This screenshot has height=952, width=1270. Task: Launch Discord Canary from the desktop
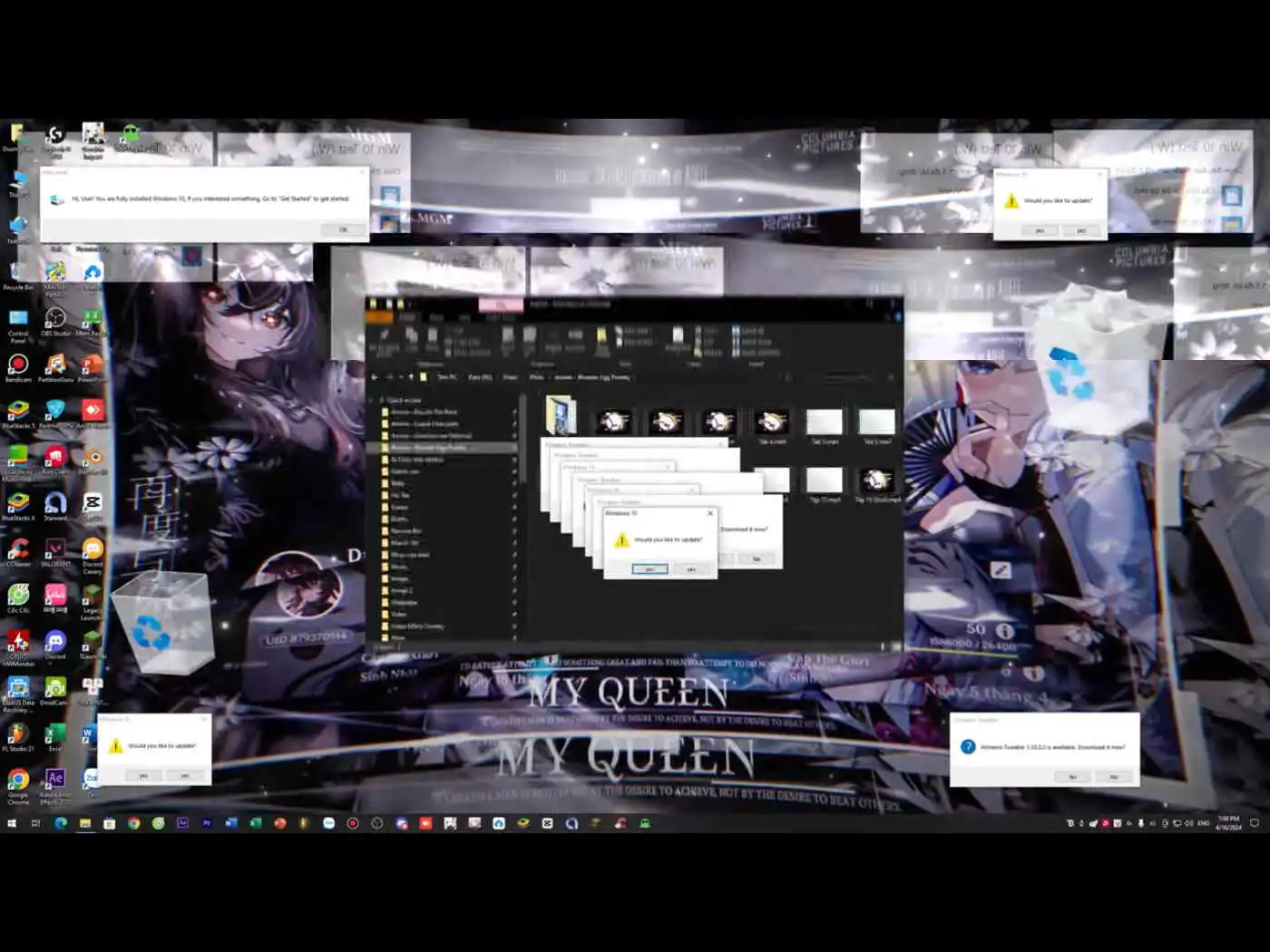[x=93, y=555]
